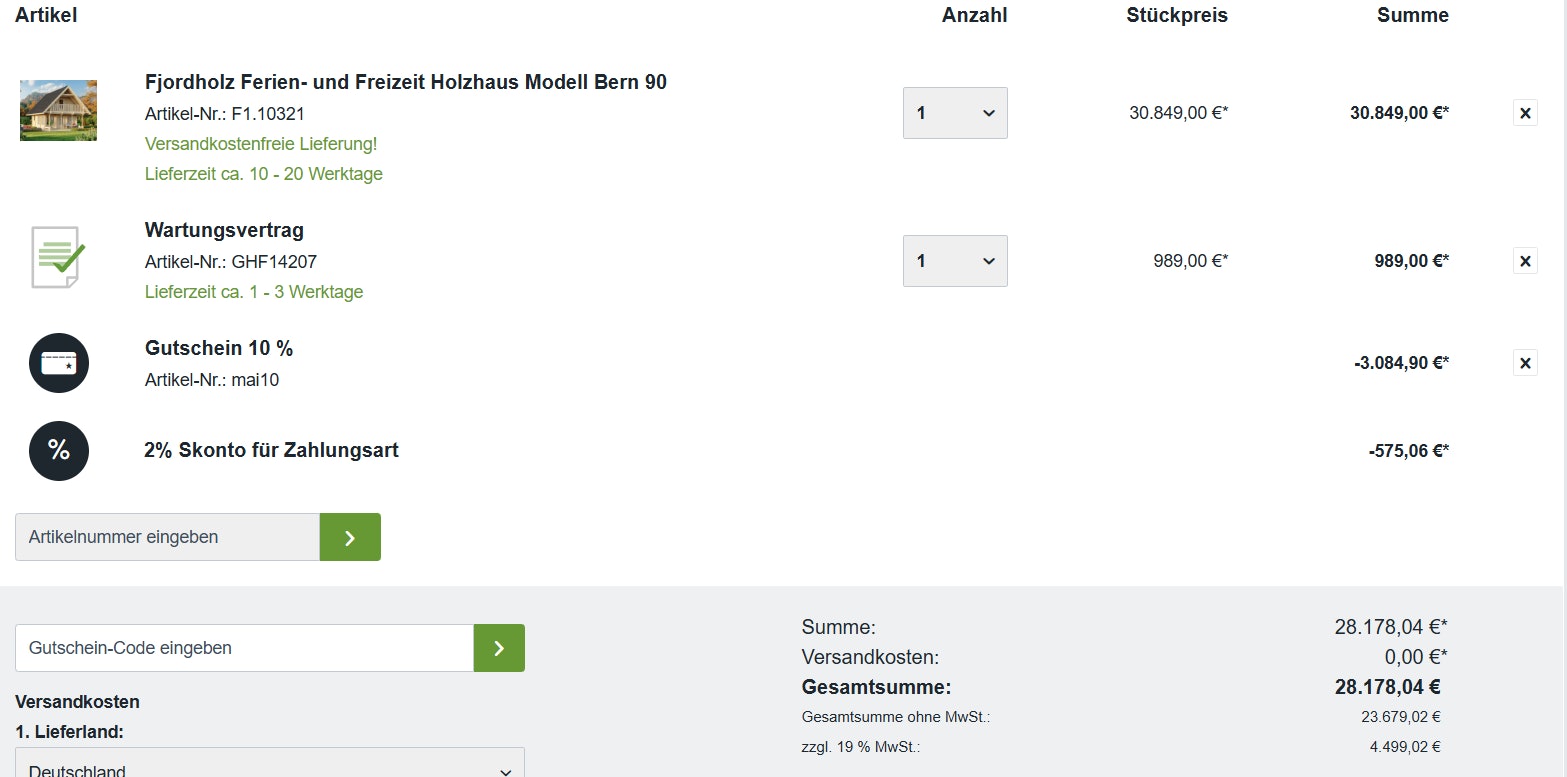Click the Gesamtsumme total amount 28.178,04 €
The height and width of the screenshot is (777, 1567).
1387,687
